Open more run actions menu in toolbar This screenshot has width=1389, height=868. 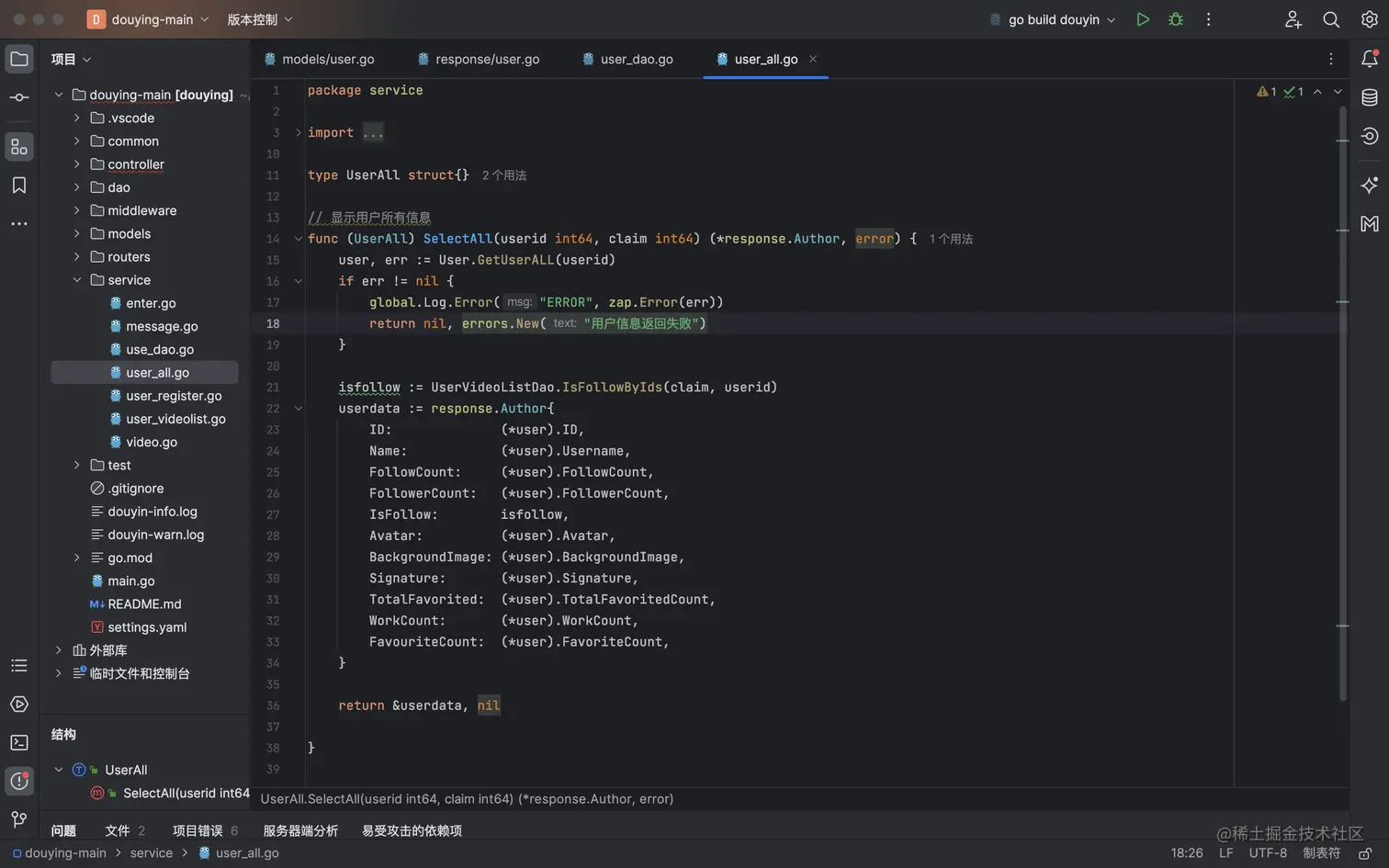[1209, 19]
